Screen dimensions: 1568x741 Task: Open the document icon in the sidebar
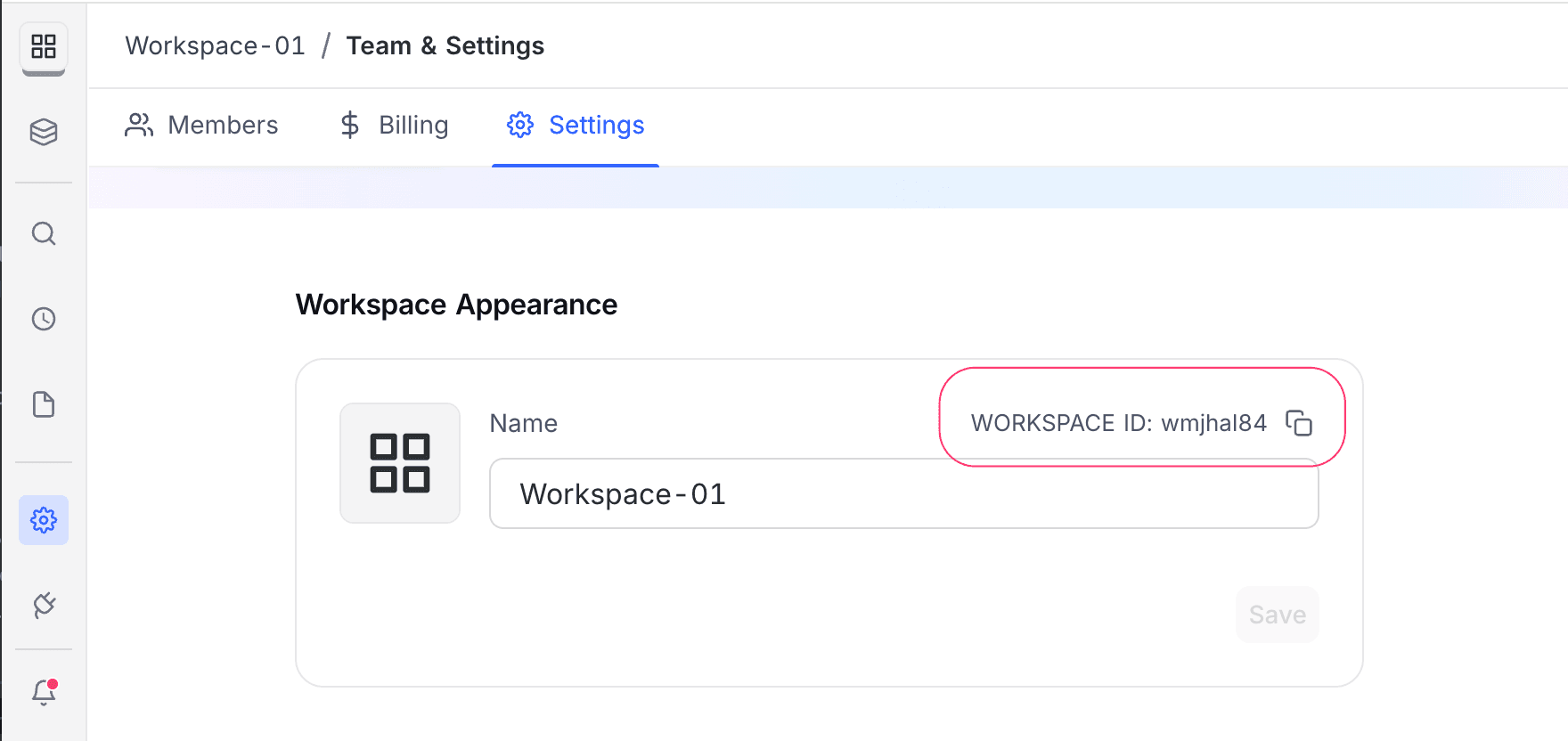43,403
